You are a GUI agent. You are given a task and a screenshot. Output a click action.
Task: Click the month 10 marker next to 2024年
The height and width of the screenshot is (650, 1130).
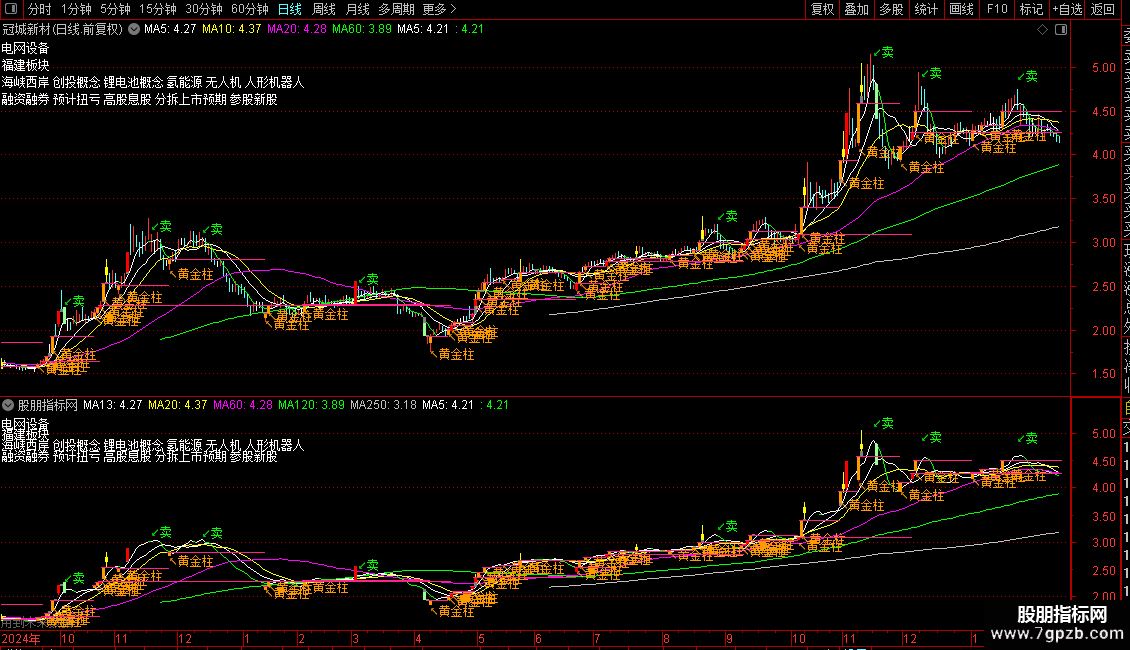[68, 639]
